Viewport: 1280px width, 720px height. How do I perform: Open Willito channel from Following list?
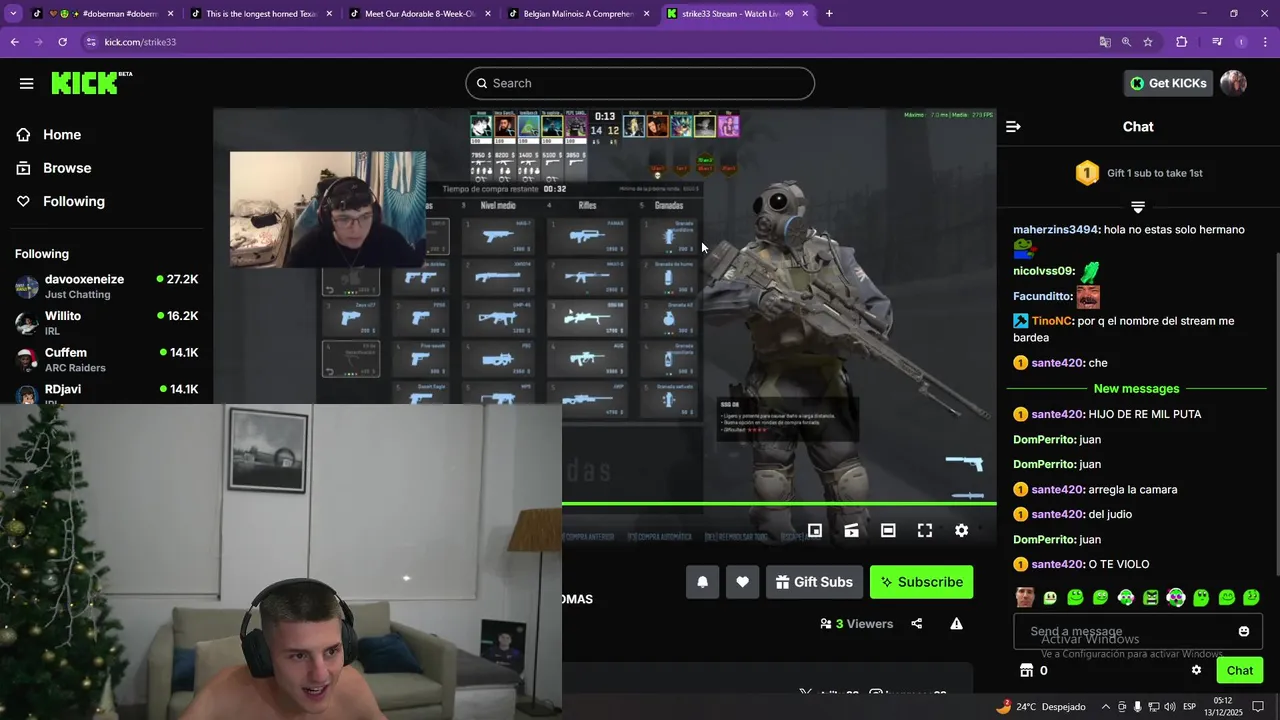click(x=106, y=323)
